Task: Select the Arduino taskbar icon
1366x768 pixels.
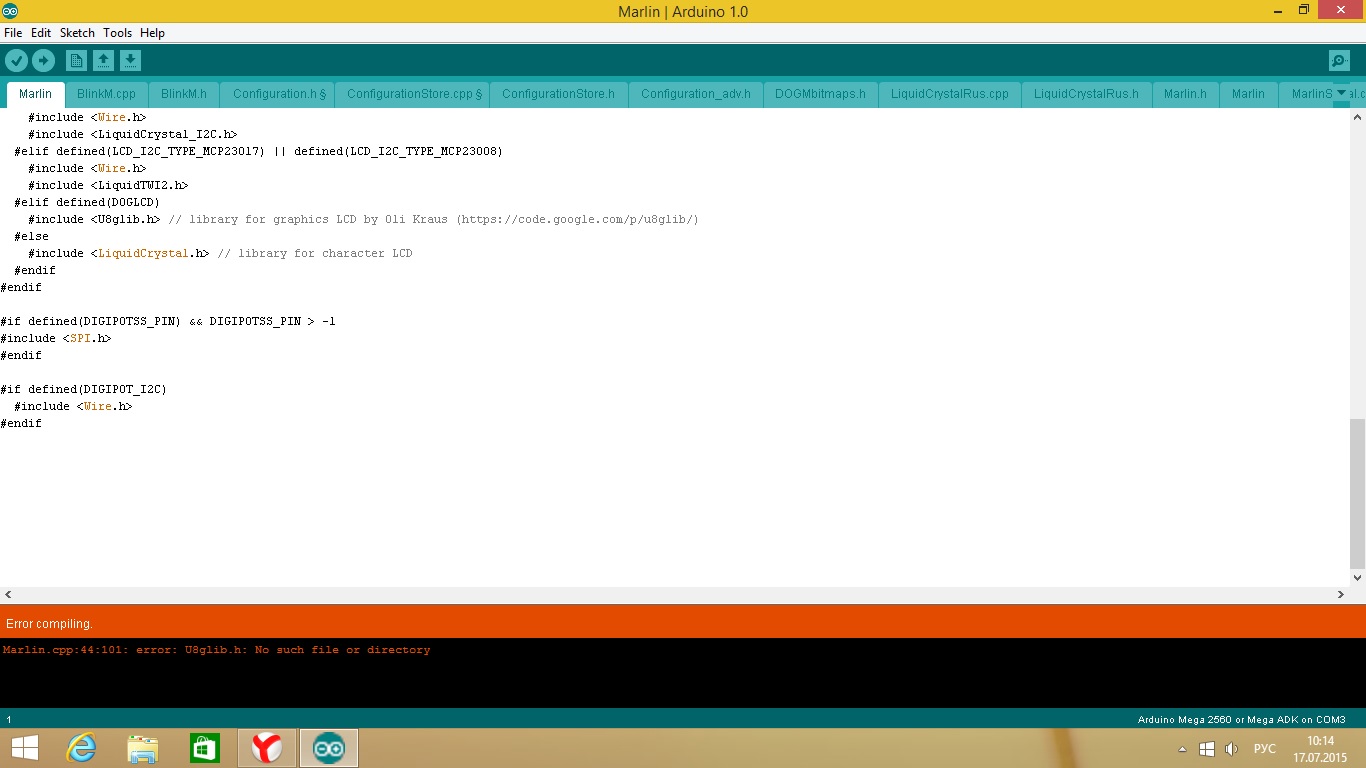Action: pos(328,748)
